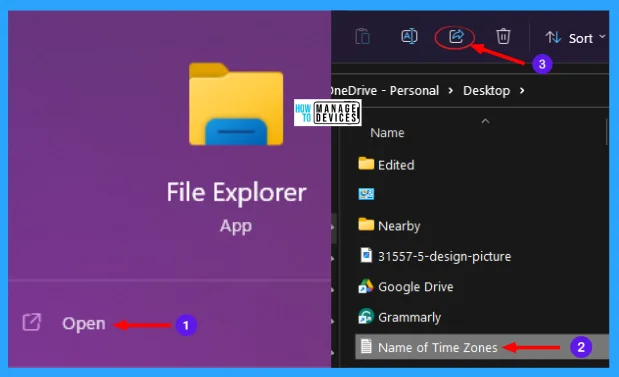Click the Name of Time Zones document icon

click(x=366, y=347)
